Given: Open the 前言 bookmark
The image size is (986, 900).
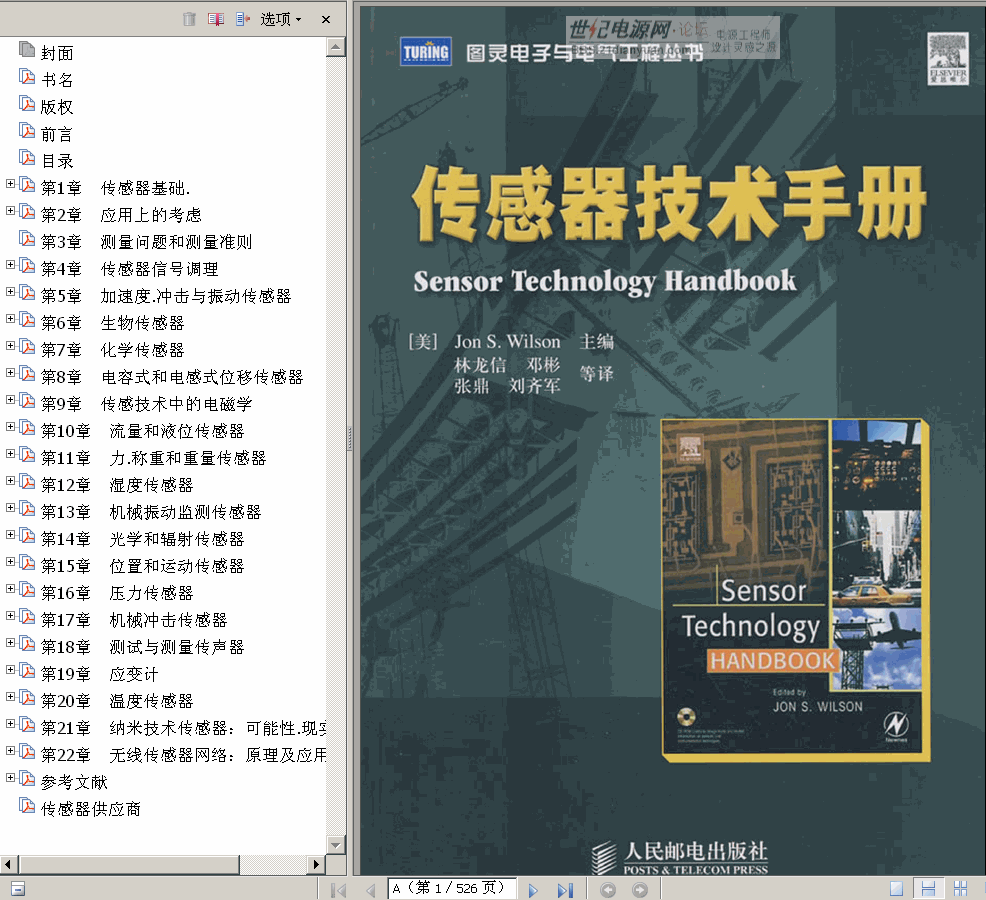Looking at the screenshot, I should pyautogui.click(x=57, y=134).
